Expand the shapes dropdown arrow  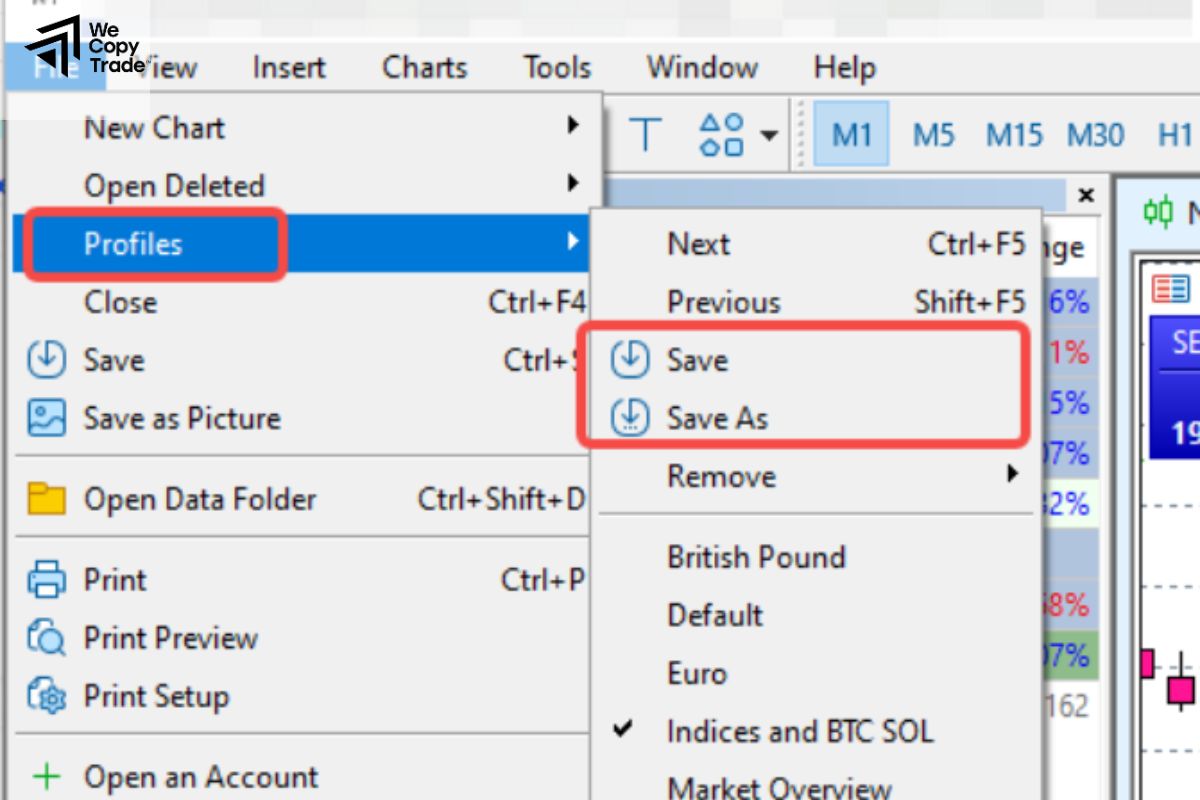769,135
